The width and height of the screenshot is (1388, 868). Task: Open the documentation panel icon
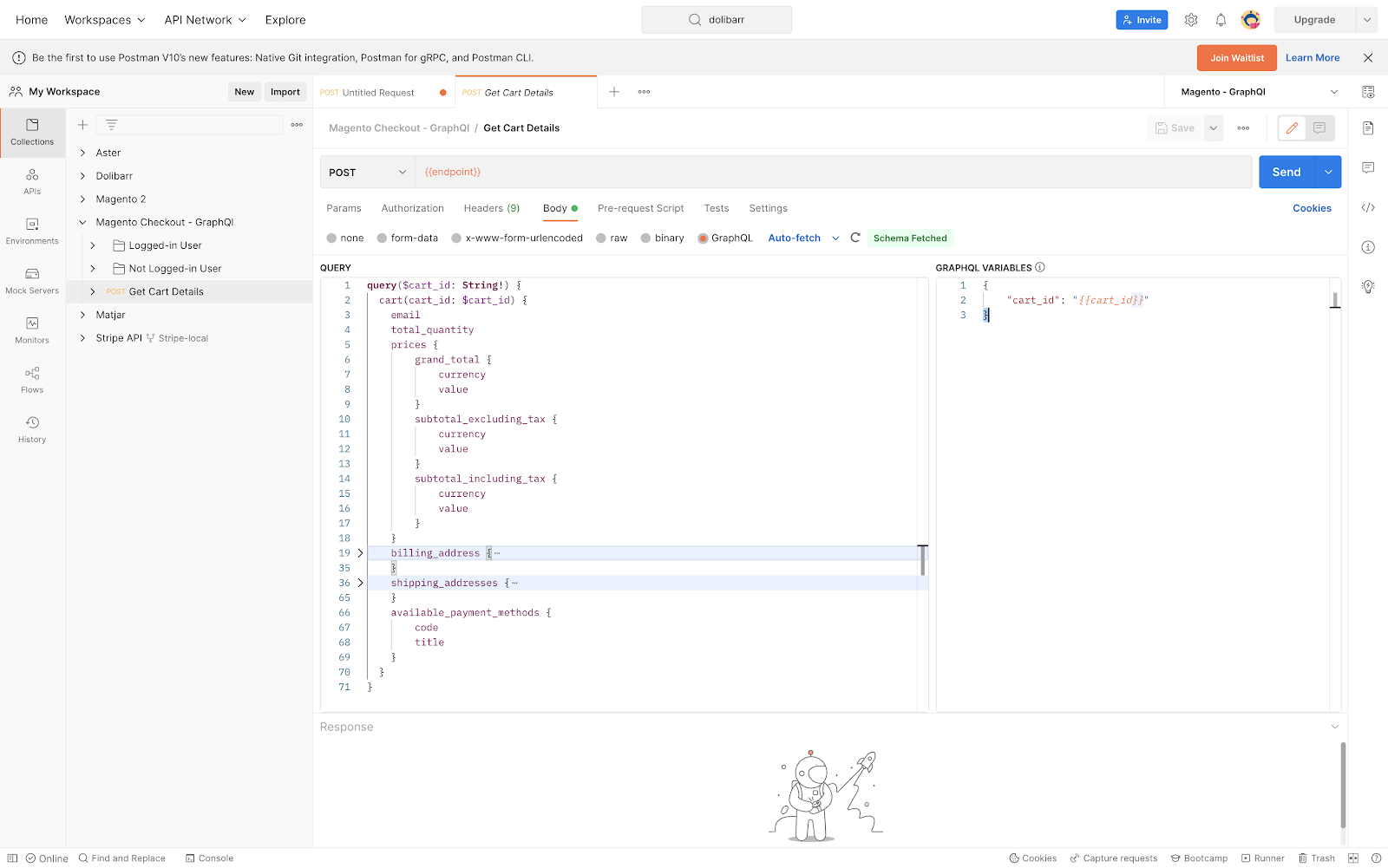point(1368,128)
